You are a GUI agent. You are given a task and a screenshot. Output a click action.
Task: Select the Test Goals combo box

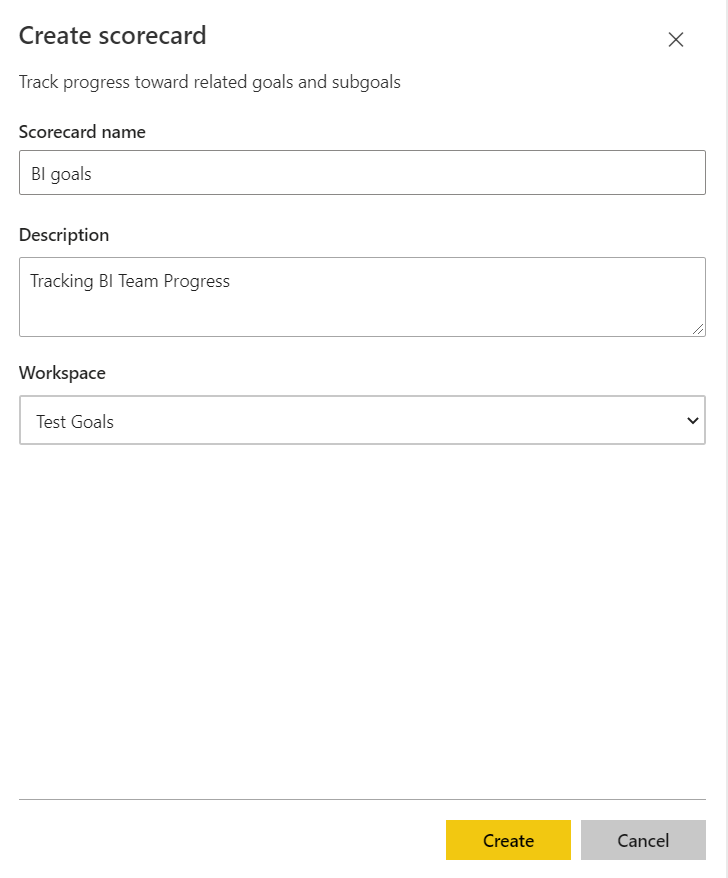[x=362, y=420]
